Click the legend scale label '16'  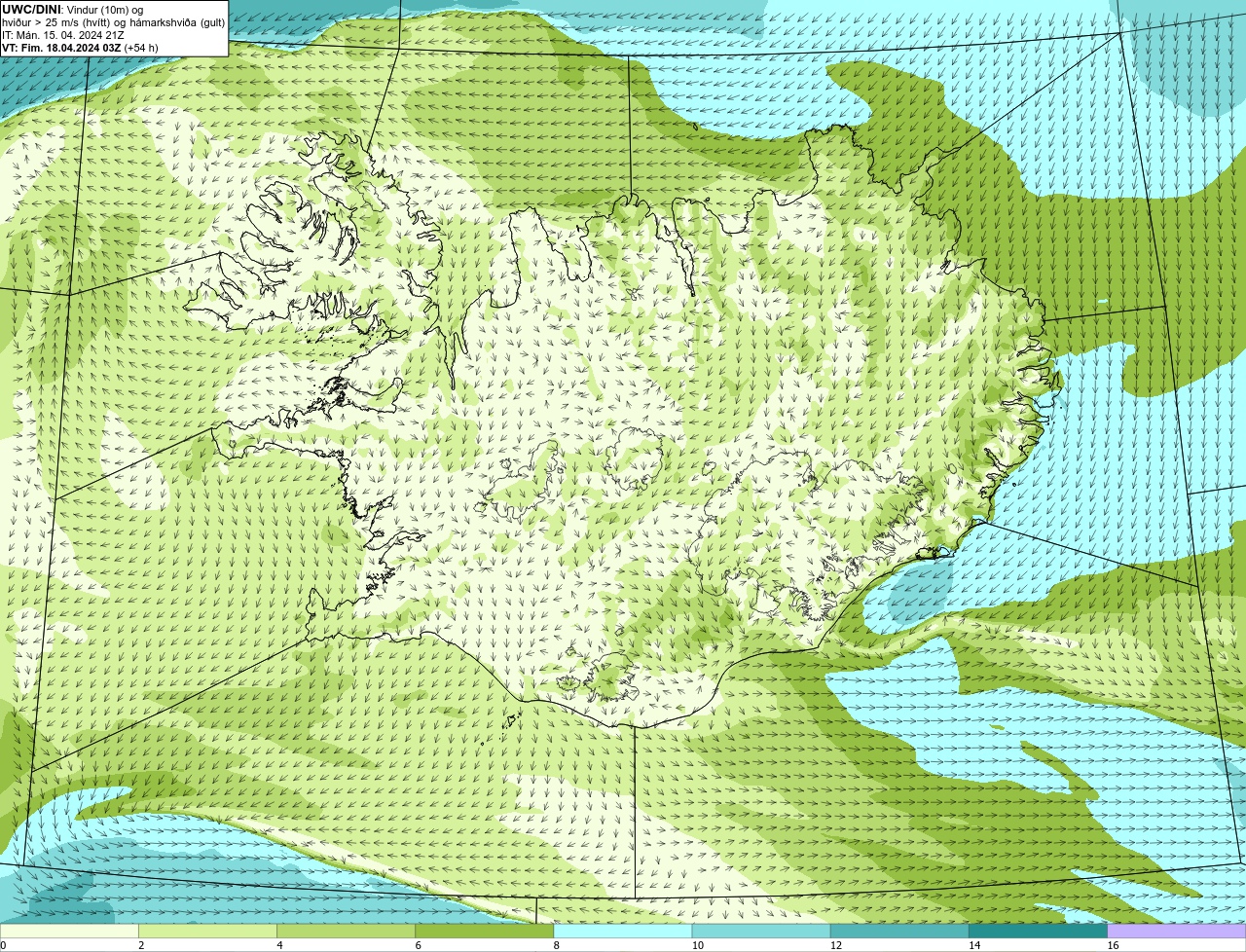point(1113,945)
